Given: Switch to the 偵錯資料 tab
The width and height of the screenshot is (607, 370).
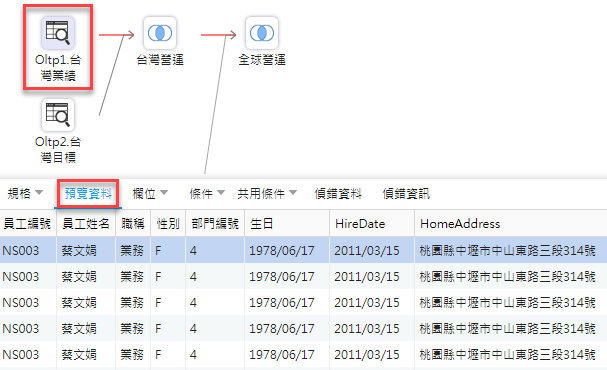Looking at the screenshot, I should (x=338, y=193).
